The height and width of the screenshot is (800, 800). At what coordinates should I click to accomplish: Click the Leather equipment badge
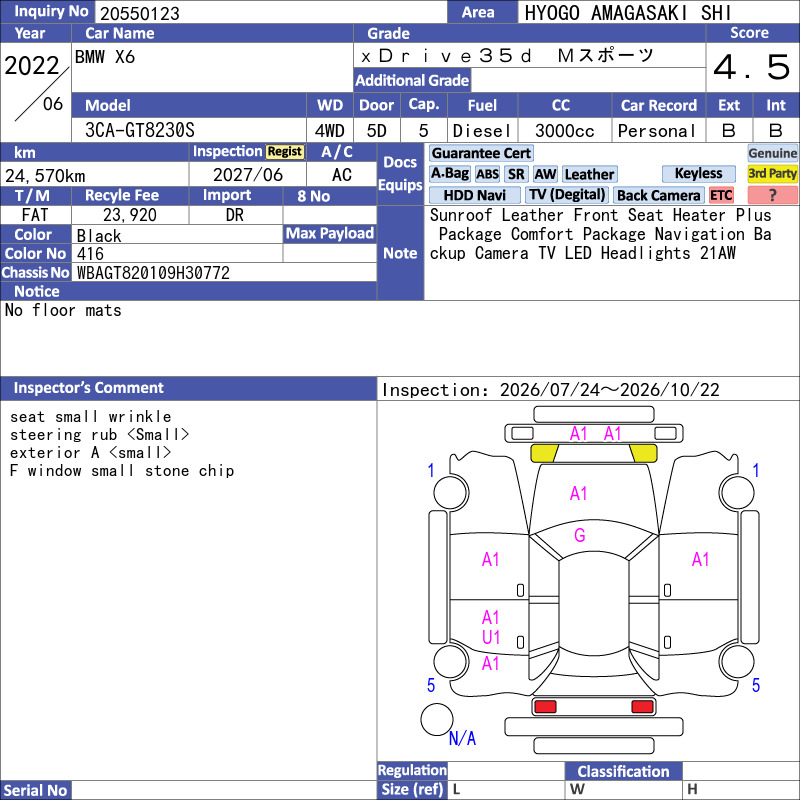[x=589, y=174]
